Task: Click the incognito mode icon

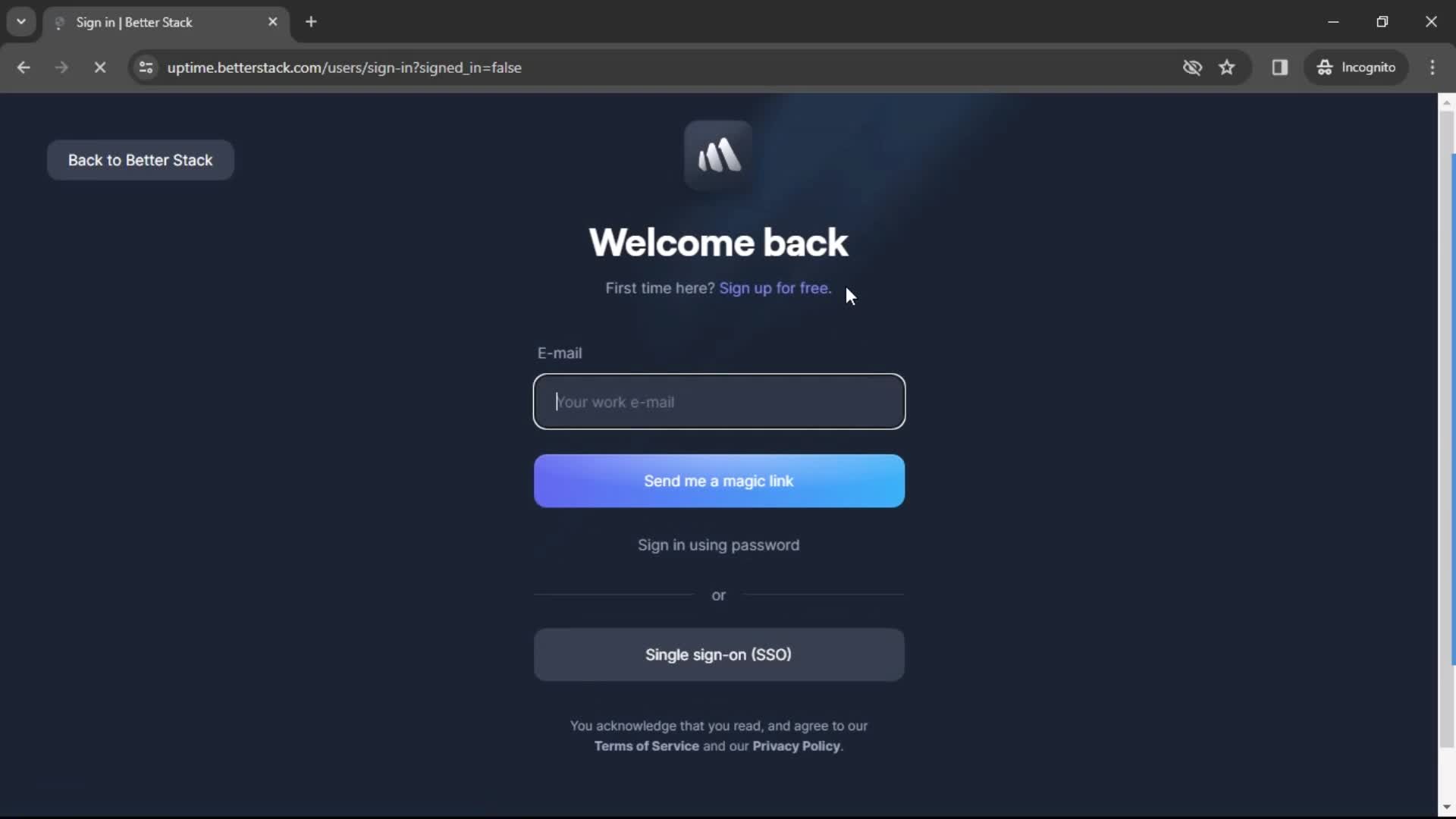Action: [x=1325, y=67]
